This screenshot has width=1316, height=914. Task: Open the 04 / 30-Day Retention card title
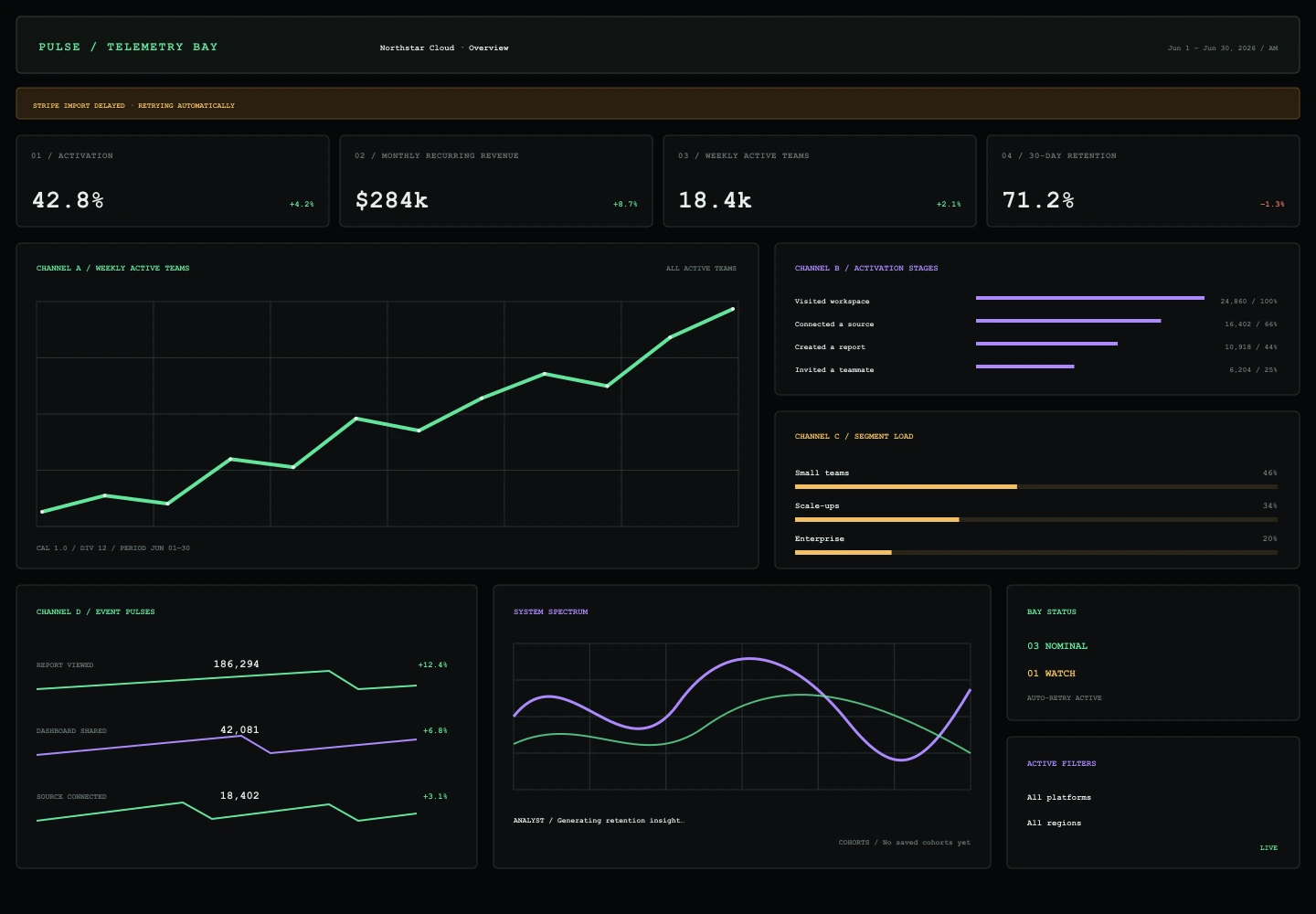1059,155
